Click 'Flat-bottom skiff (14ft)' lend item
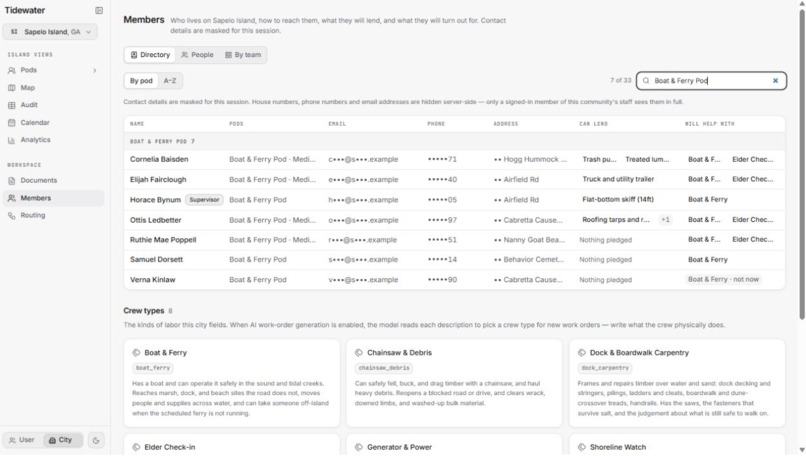This screenshot has height=456, width=806. tap(618, 199)
